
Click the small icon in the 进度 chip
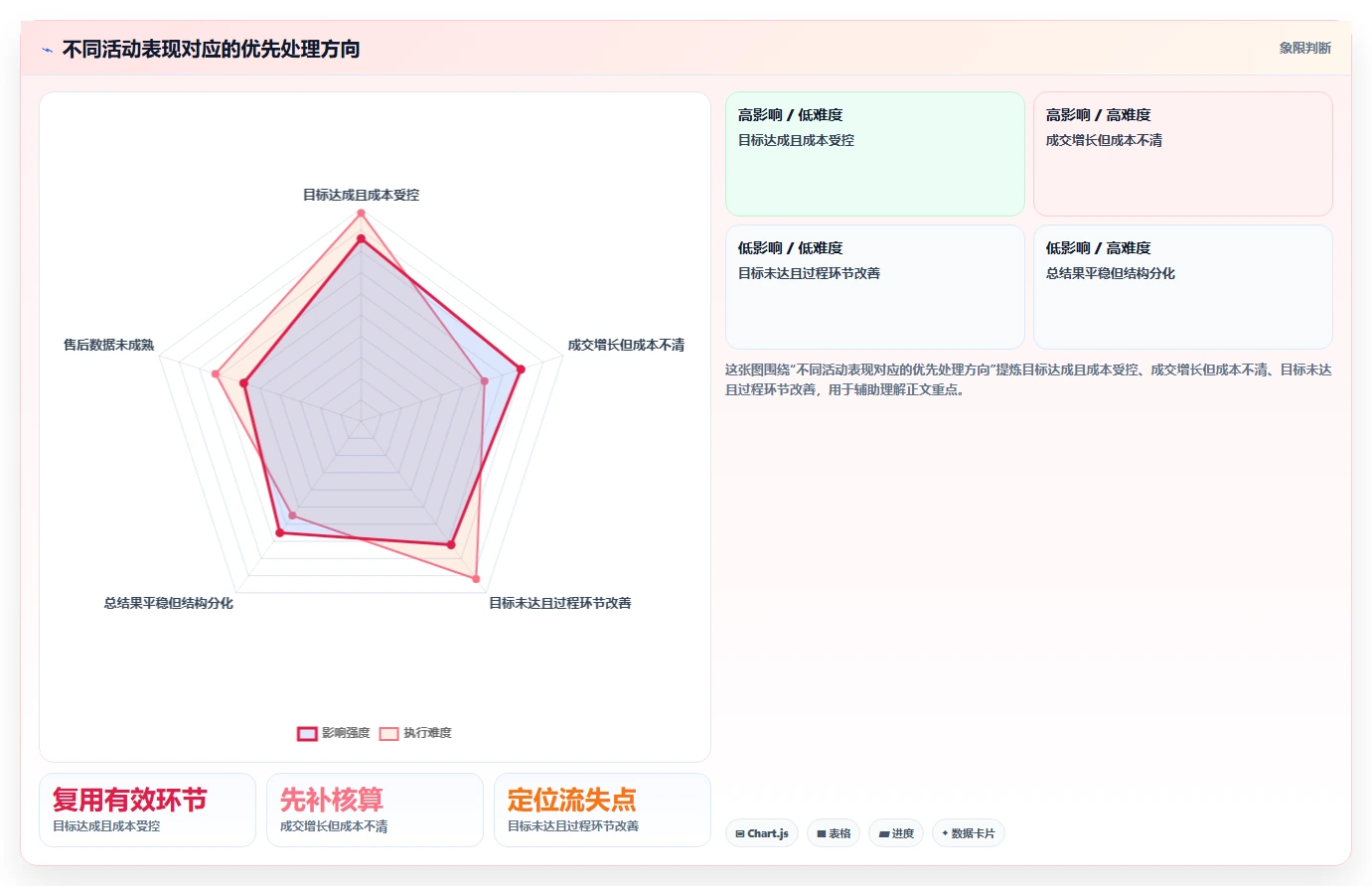point(884,833)
